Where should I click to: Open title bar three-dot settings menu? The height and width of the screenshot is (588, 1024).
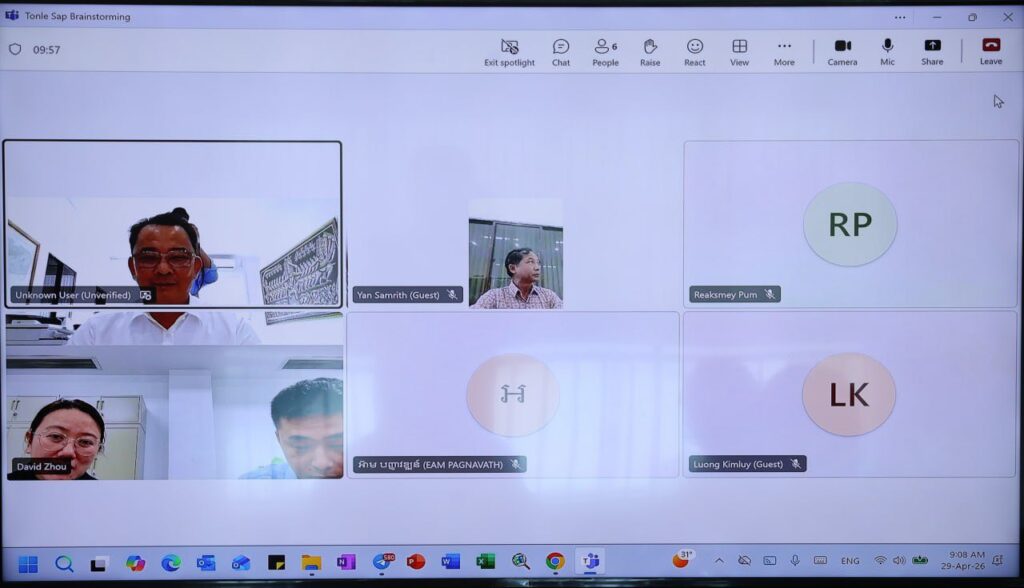[x=900, y=17]
